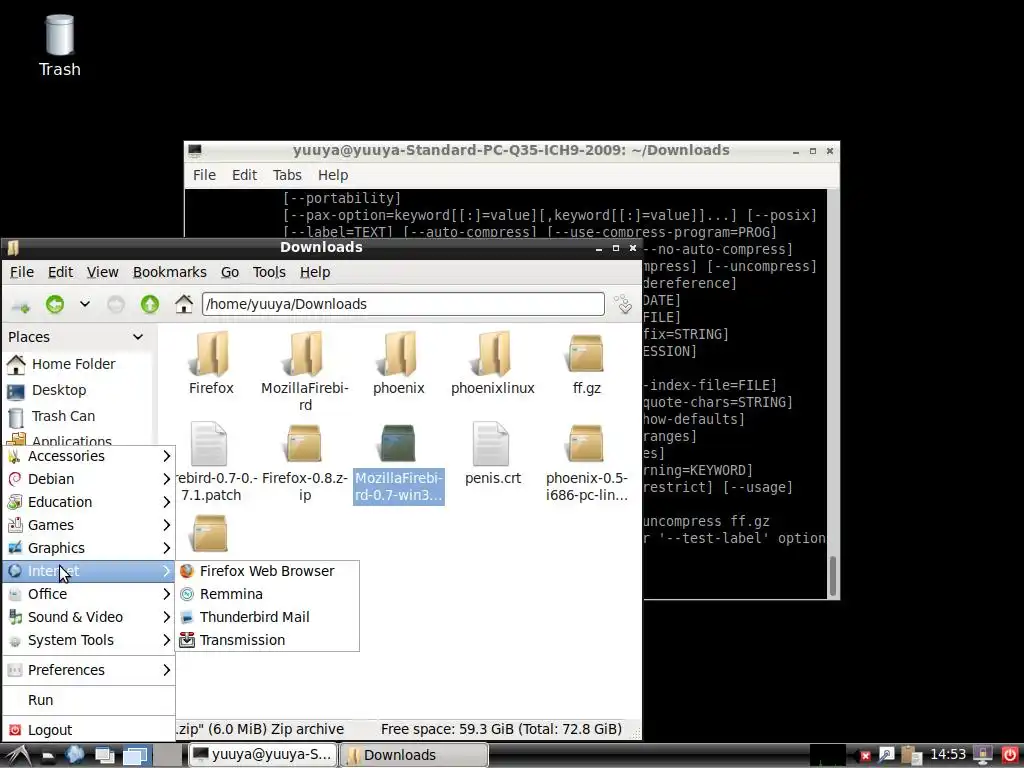Screen dimensions: 1024x768
Task: Expand Graphics submenu
Action: tap(89, 548)
